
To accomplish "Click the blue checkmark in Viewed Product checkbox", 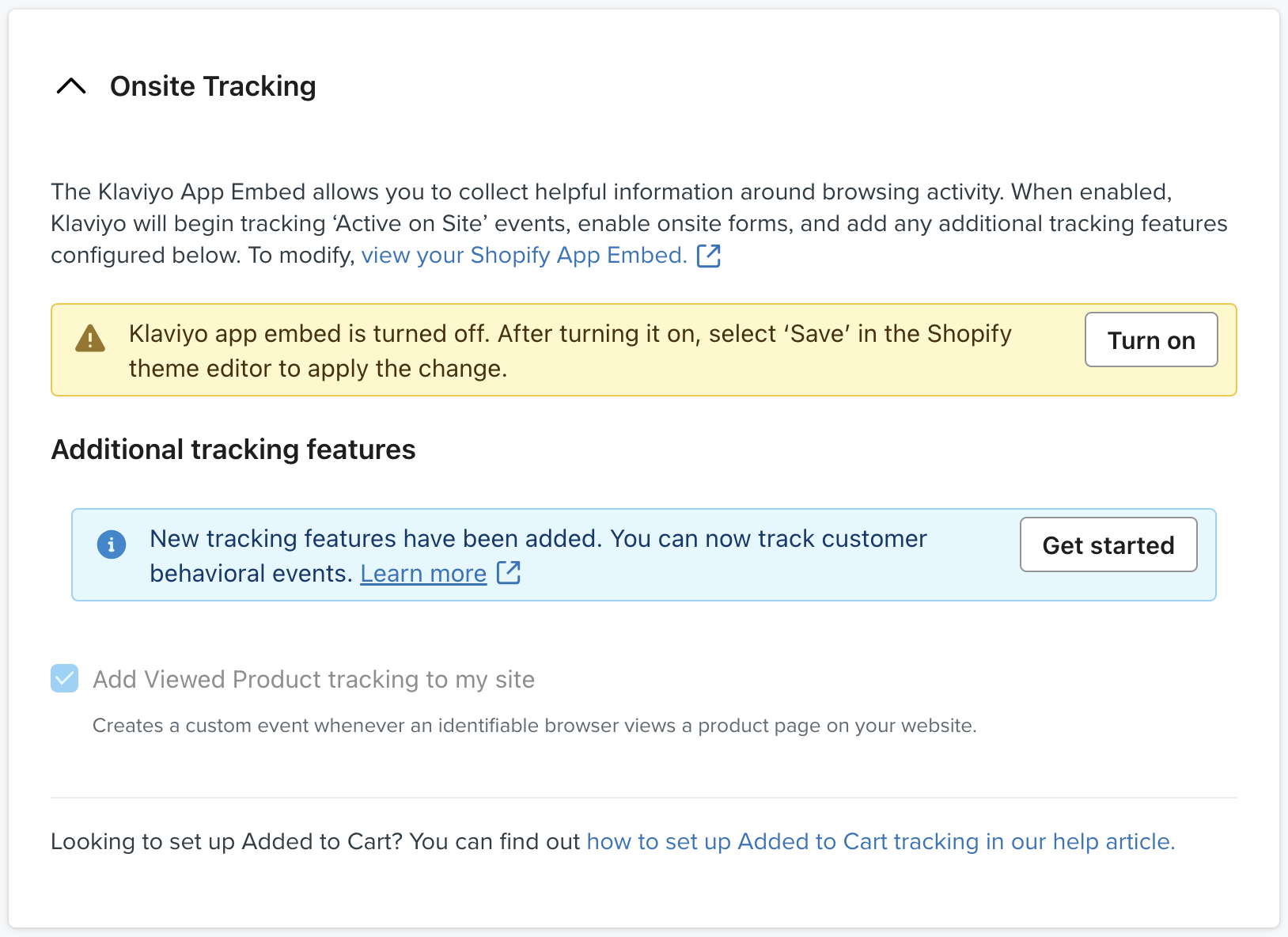I will point(64,679).
